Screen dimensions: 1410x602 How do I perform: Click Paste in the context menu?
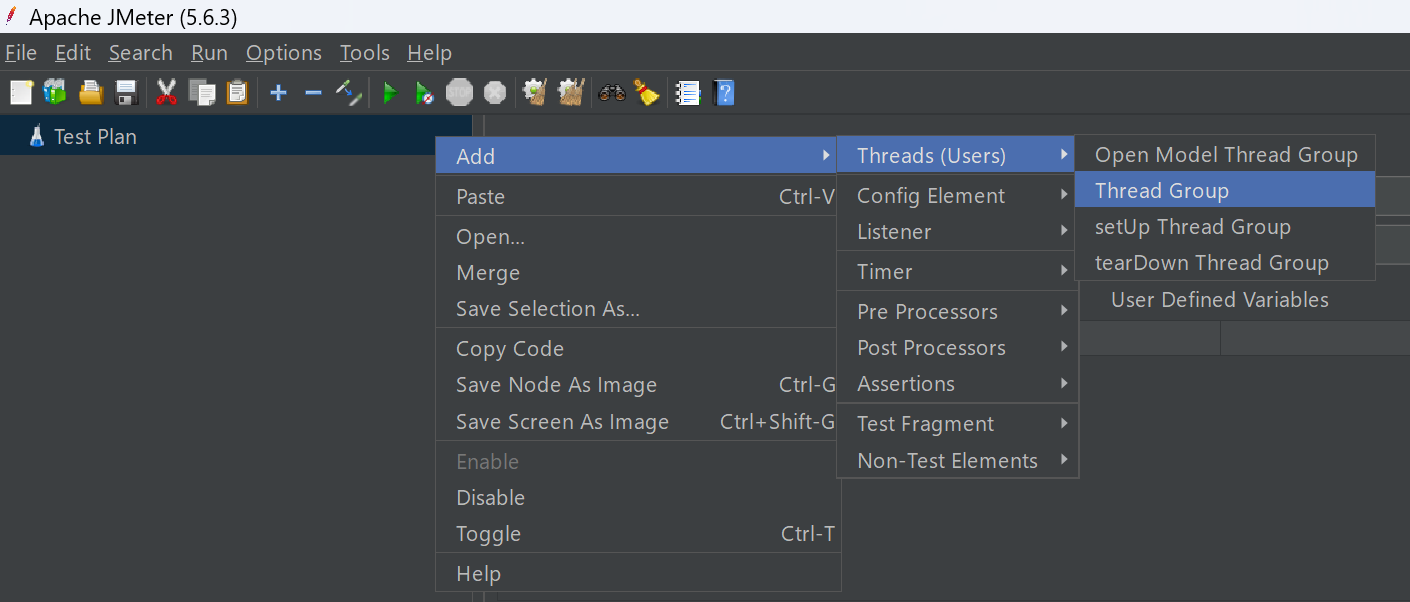[638, 197]
